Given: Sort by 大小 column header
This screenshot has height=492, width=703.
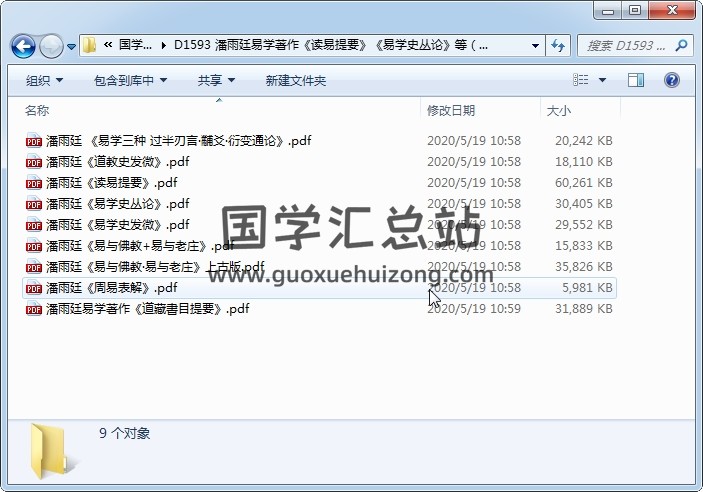Looking at the screenshot, I should tap(559, 110).
